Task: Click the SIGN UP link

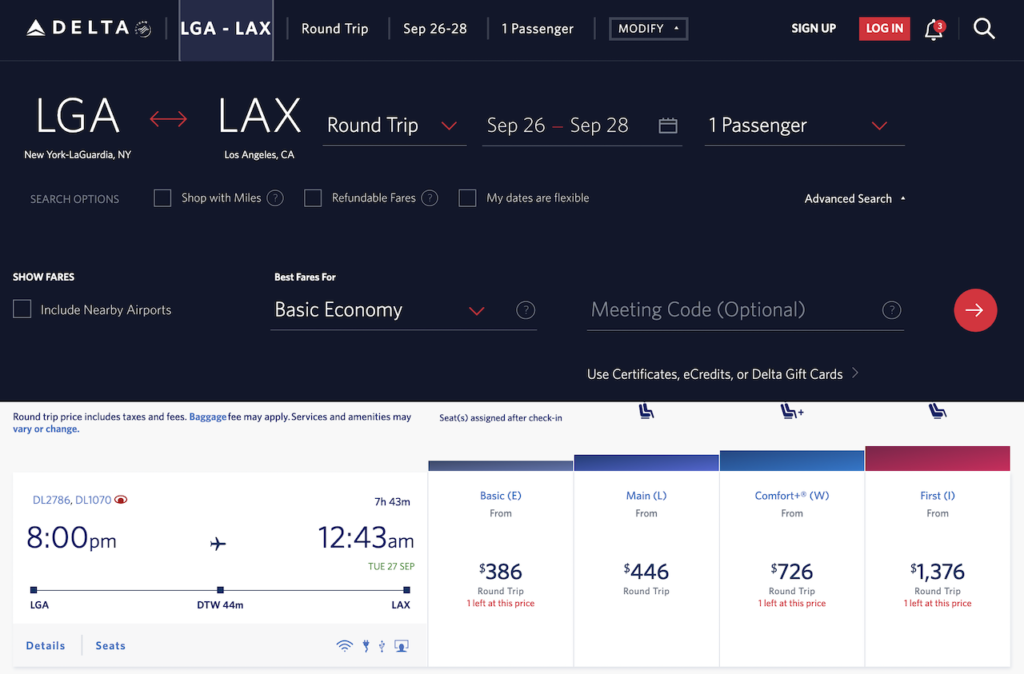Action: (x=813, y=29)
